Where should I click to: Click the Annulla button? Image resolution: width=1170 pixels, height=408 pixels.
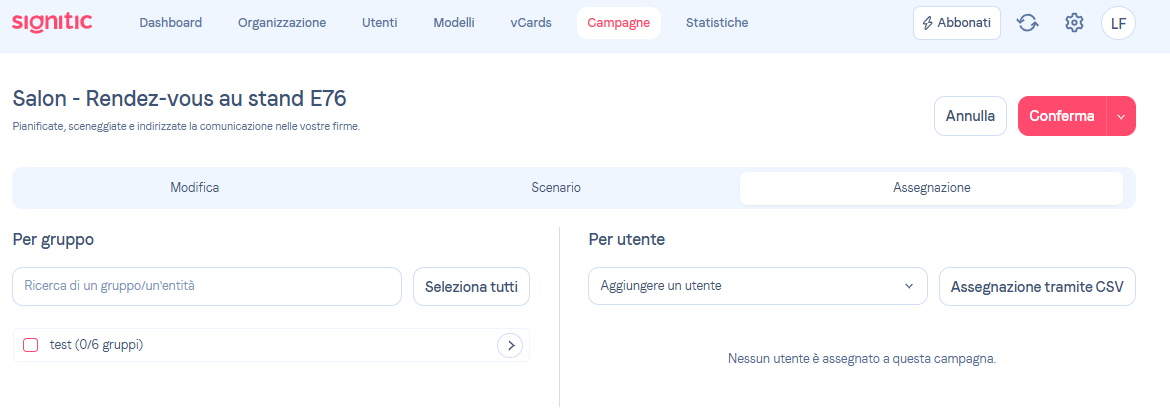970,116
